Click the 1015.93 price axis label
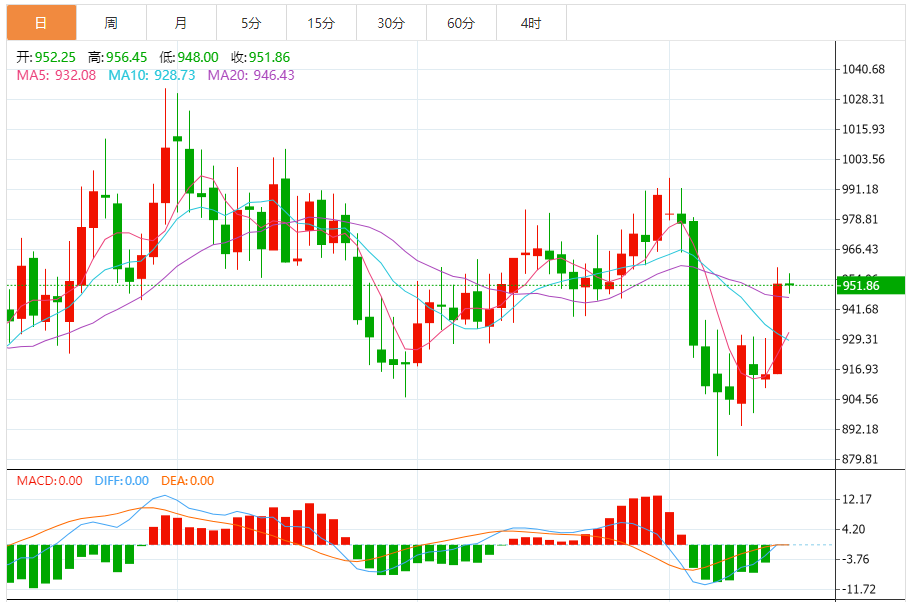 coord(863,129)
